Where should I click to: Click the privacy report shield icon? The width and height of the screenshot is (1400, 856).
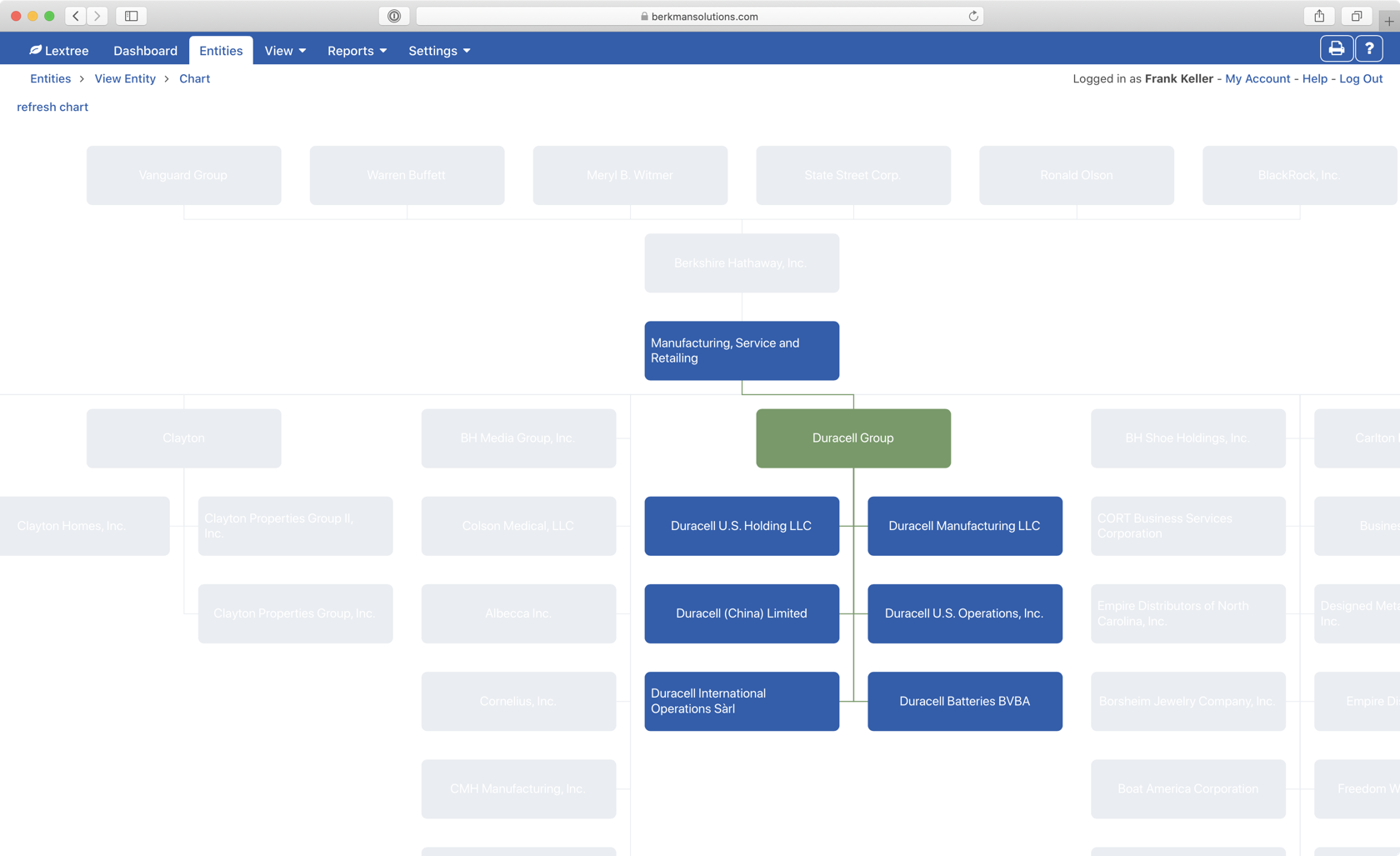pyautogui.click(x=394, y=16)
